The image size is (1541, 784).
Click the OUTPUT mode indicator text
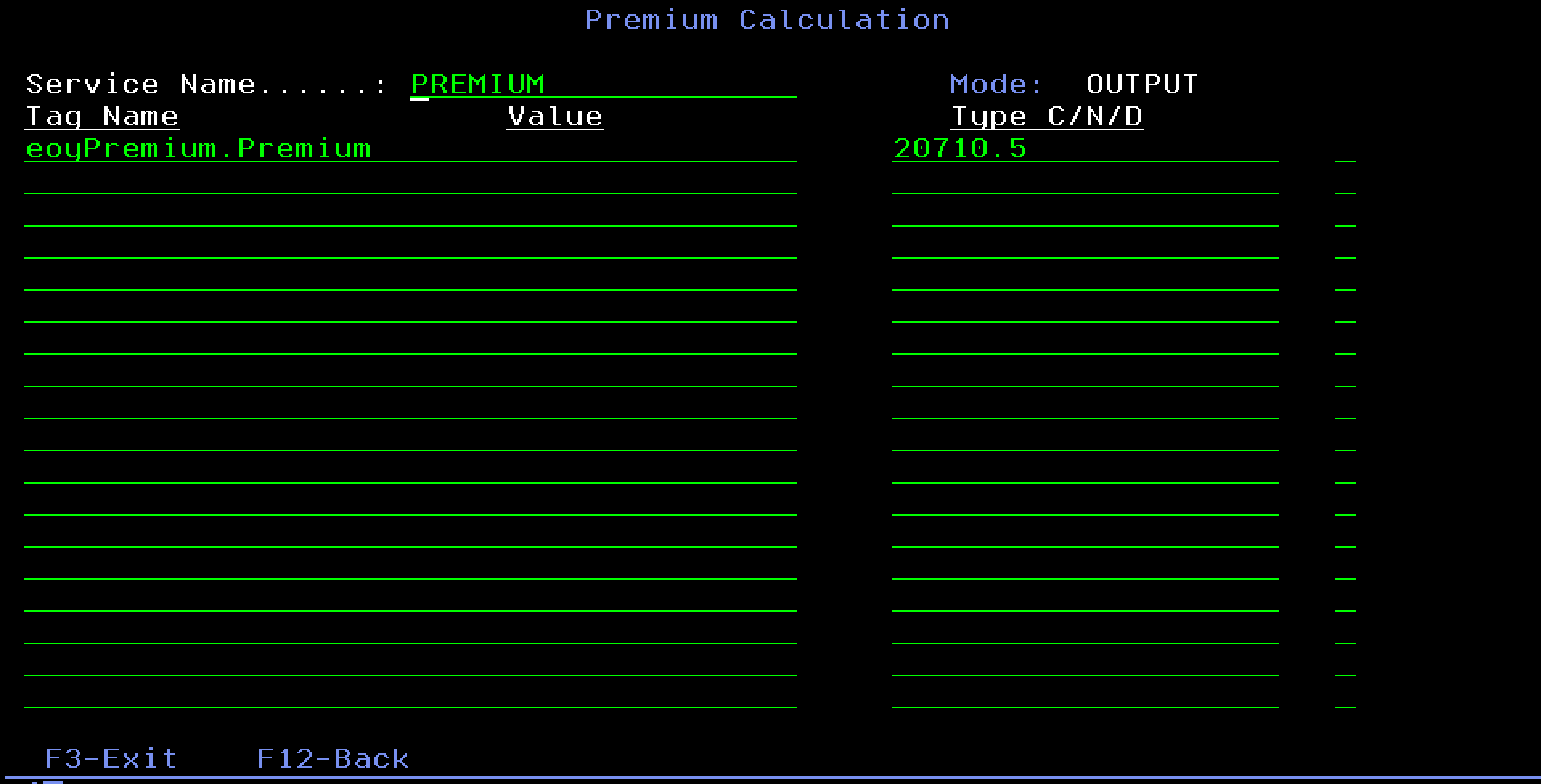[x=1141, y=84]
